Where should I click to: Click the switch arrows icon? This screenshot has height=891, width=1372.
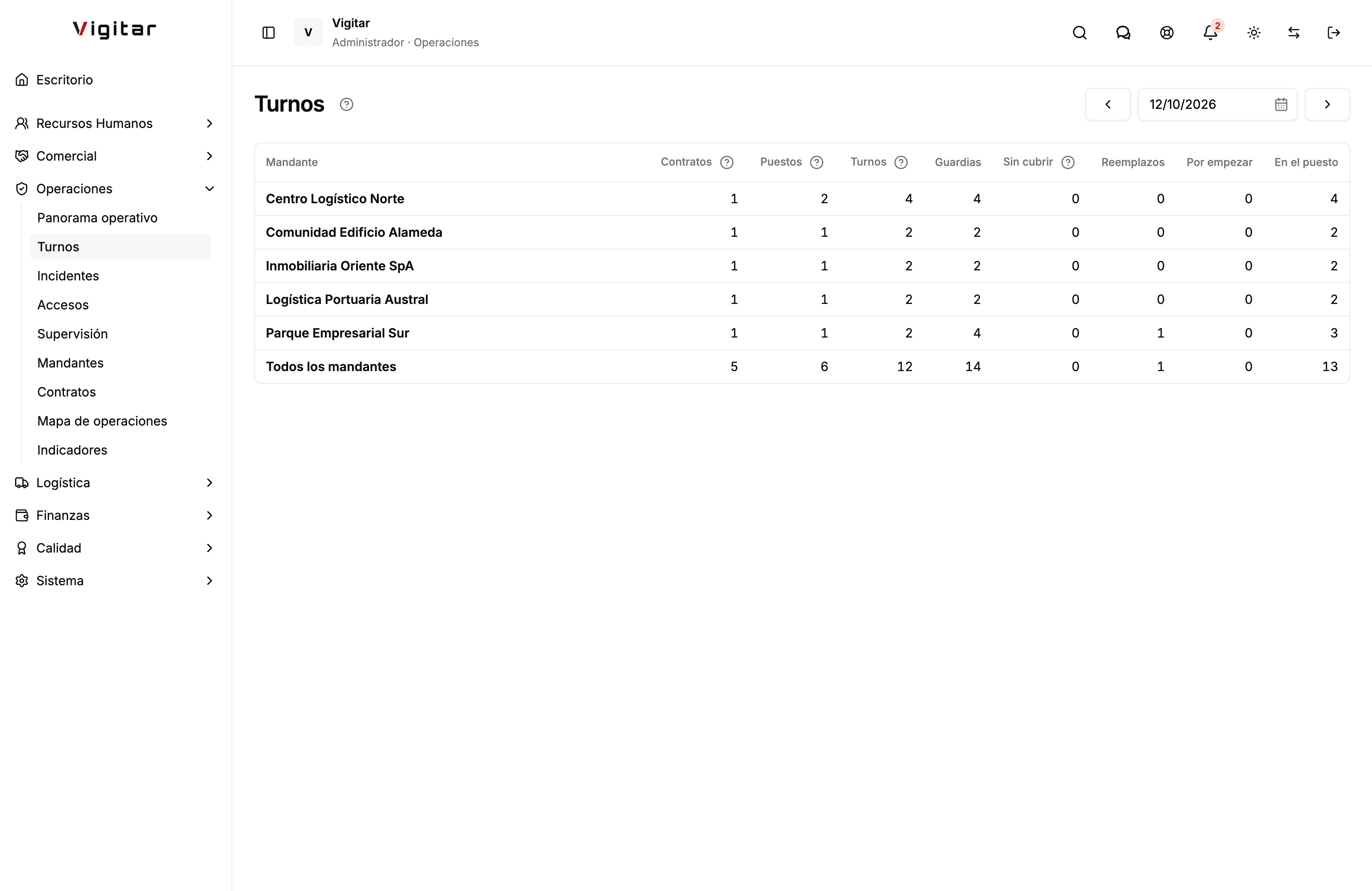click(x=1294, y=33)
